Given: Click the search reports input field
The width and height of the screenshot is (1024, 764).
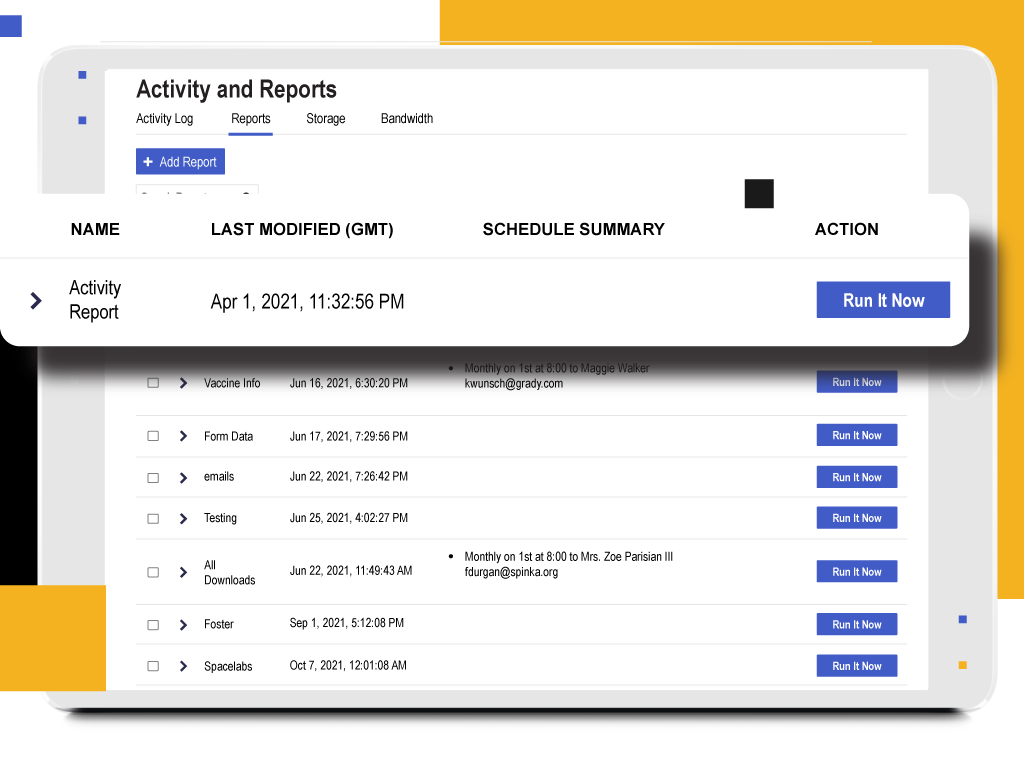Looking at the screenshot, I should click(x=190, y=190).
